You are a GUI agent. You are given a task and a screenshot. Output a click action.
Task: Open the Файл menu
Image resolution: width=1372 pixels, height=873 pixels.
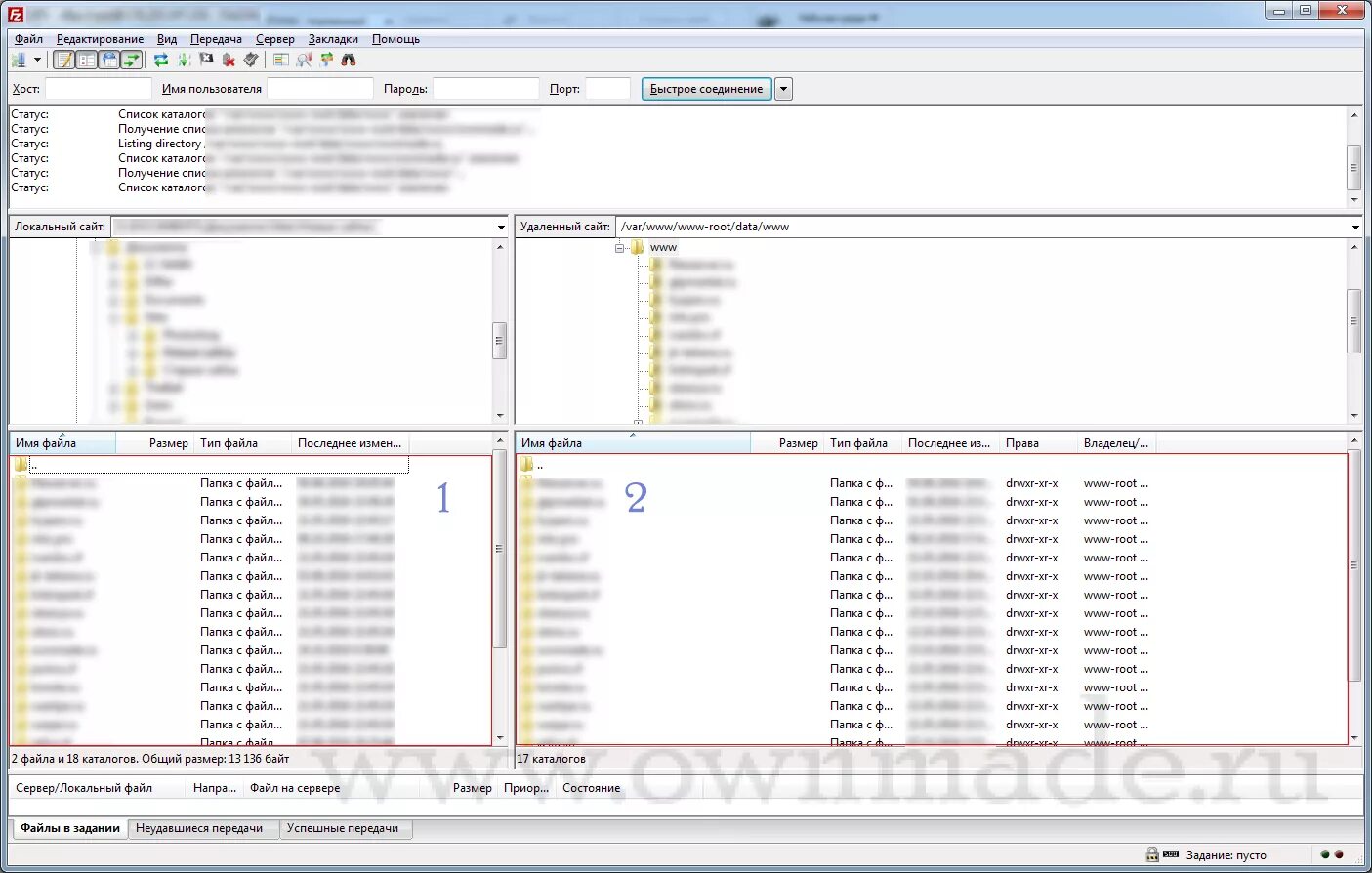(x=28, y=39)
